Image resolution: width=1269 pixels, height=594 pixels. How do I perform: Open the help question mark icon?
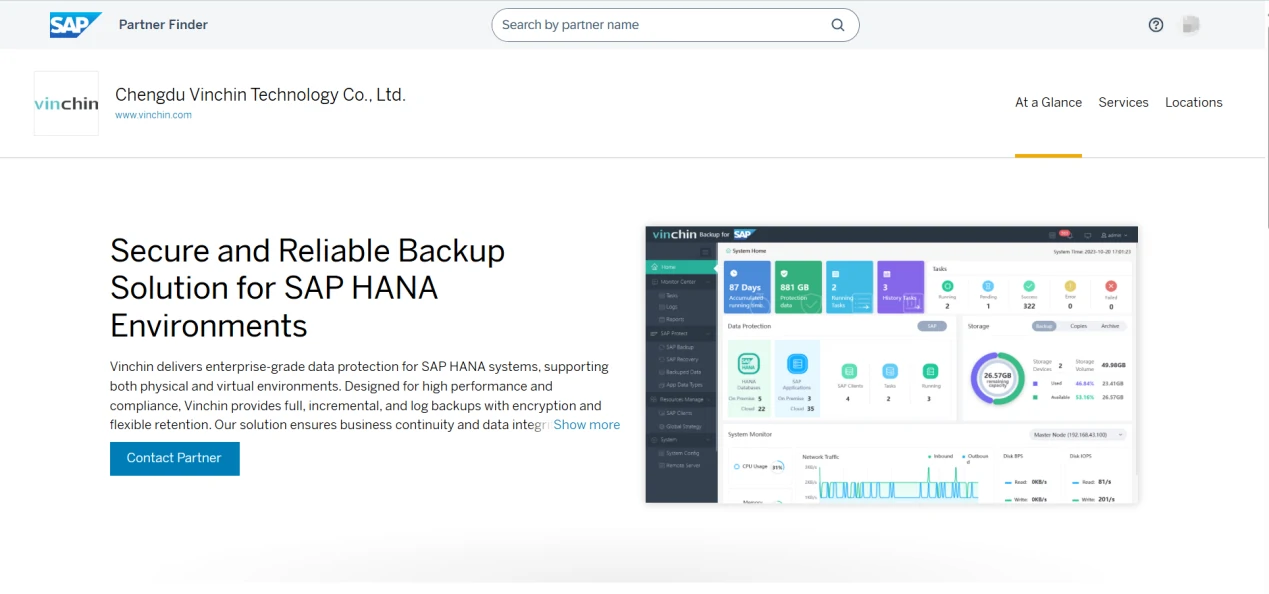[1156, 25]
